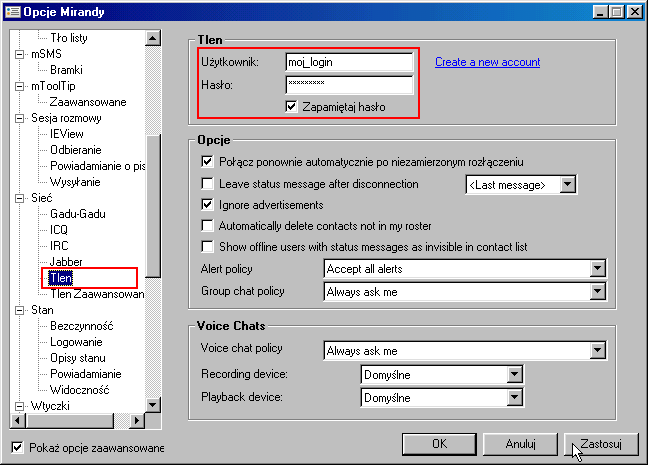The width and height of the screenshot is (648, 465).
Task: Enable Leave status message after disconnection
Action: [x=208, y=184]
